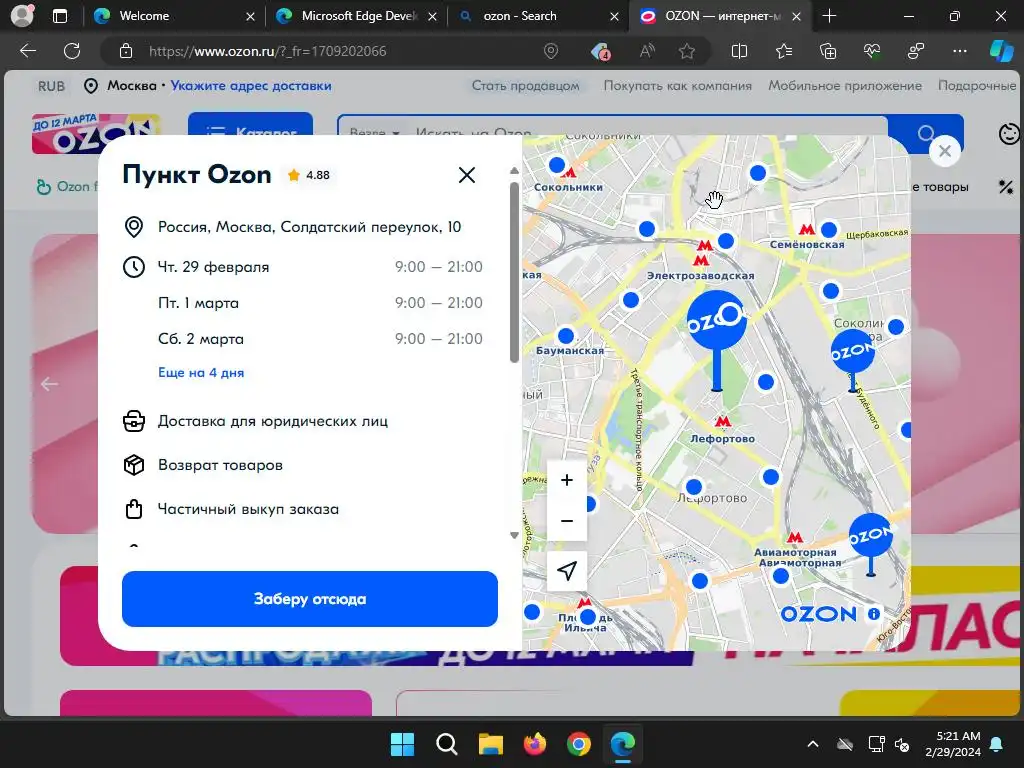This screenshot has height=768, width=1024.
Task: Open the Favorites list icon
Action: [x=784, y=51]
